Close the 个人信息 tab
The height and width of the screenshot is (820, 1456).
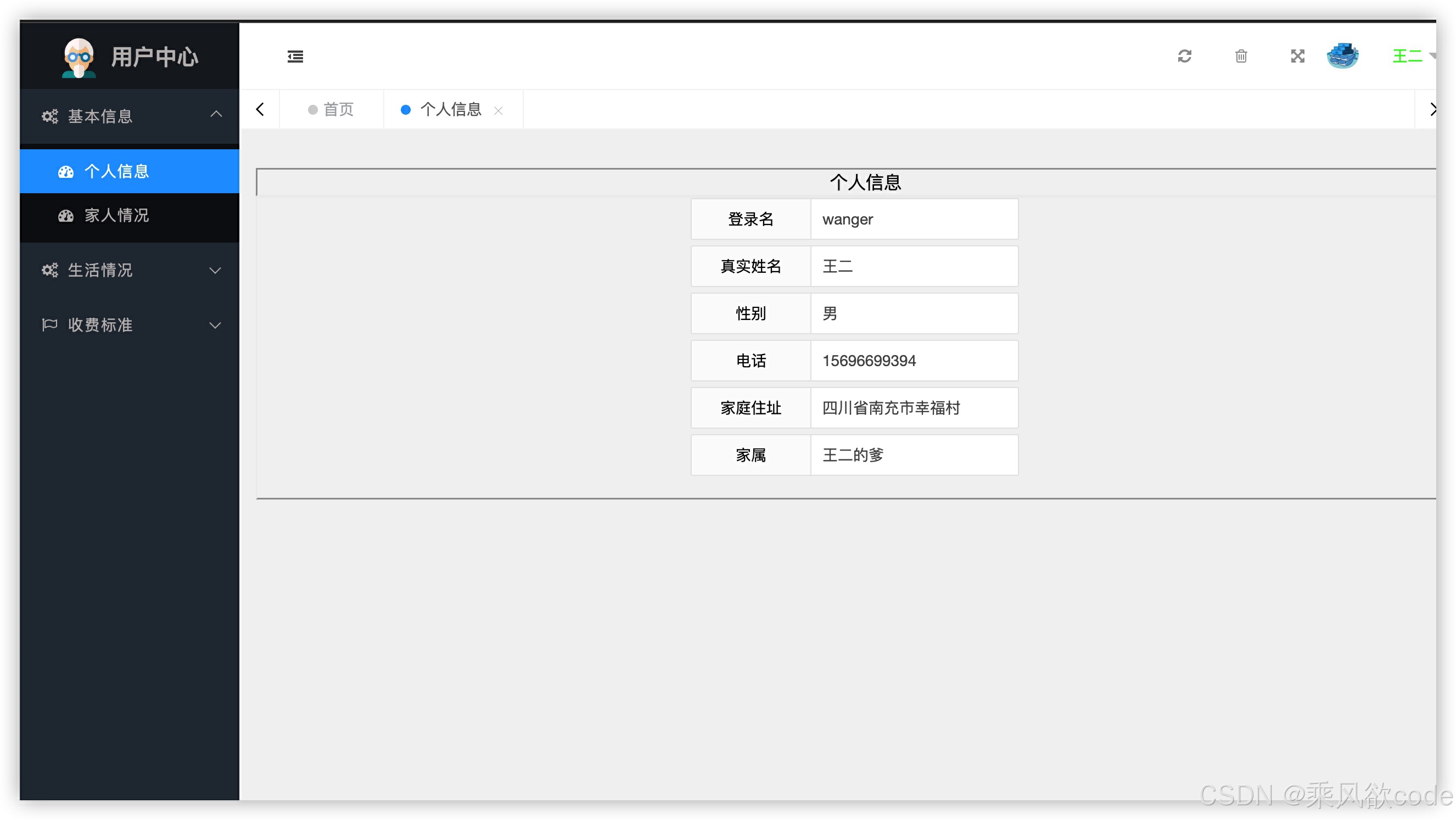coord(498,111)
